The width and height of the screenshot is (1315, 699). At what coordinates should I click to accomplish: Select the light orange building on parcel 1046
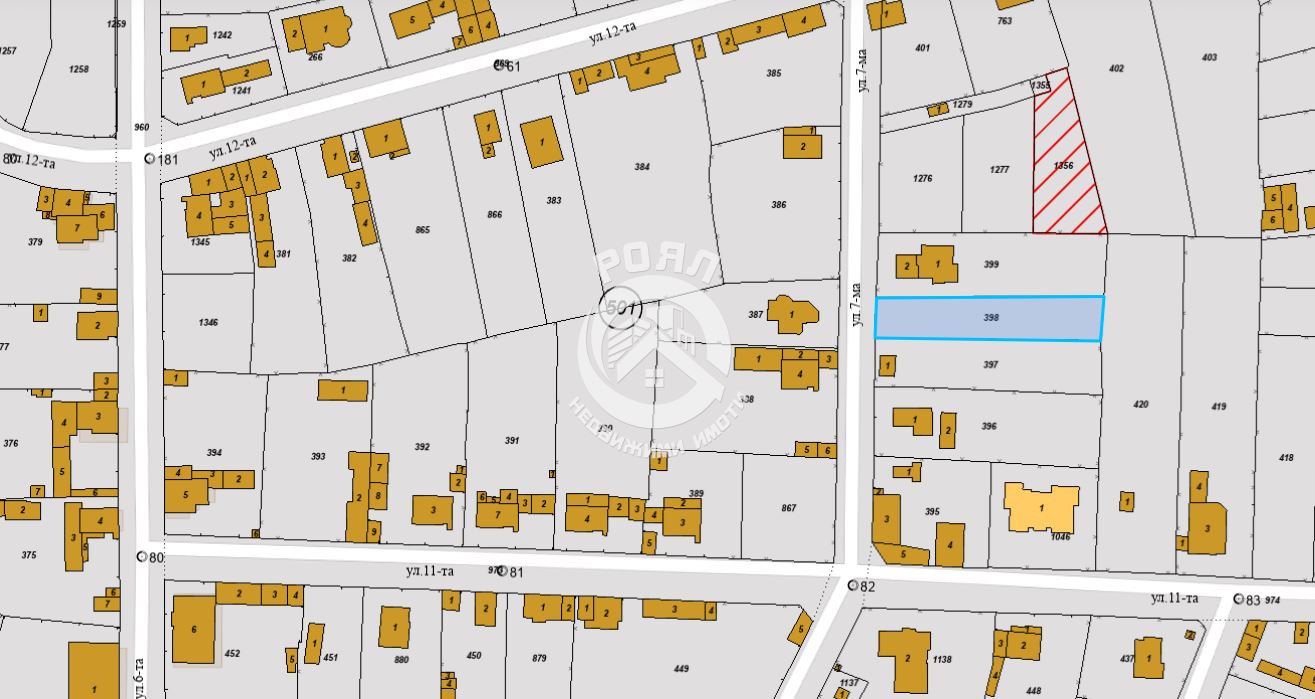[x=1041, y=507]
